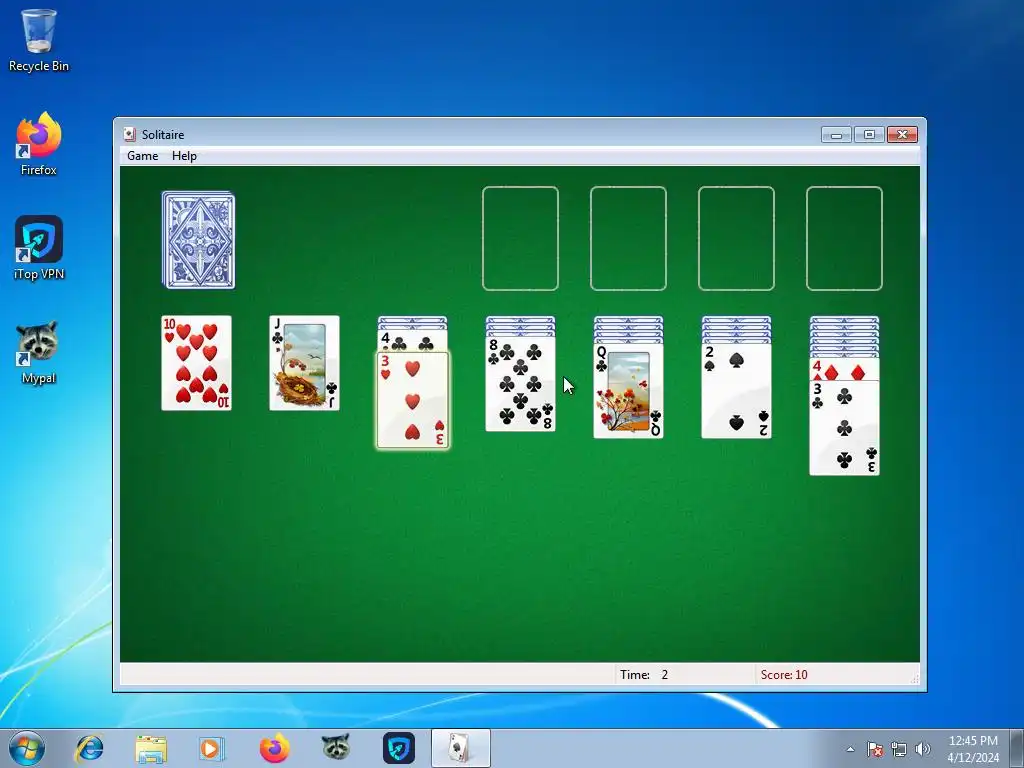This screenshot has height=768, width=1024.
Task: Click the fourth empty foundation slot
Action: coord(844,238)
